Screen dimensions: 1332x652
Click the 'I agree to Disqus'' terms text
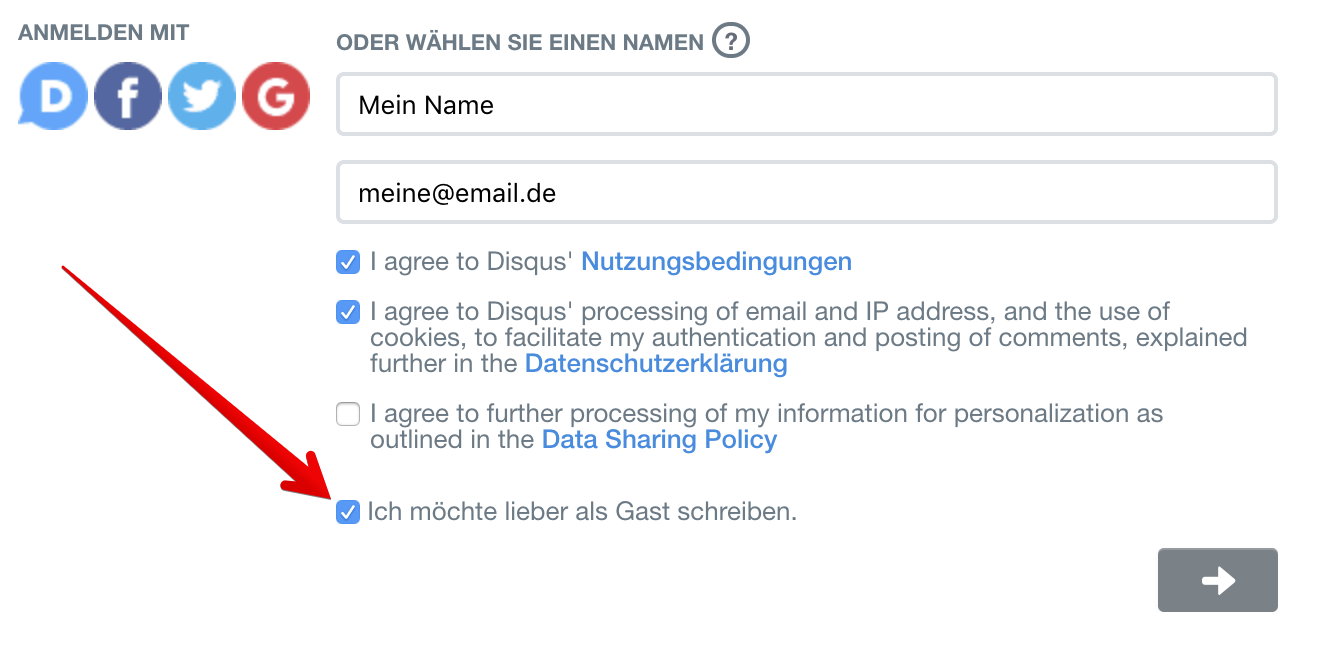coord(471,262)
